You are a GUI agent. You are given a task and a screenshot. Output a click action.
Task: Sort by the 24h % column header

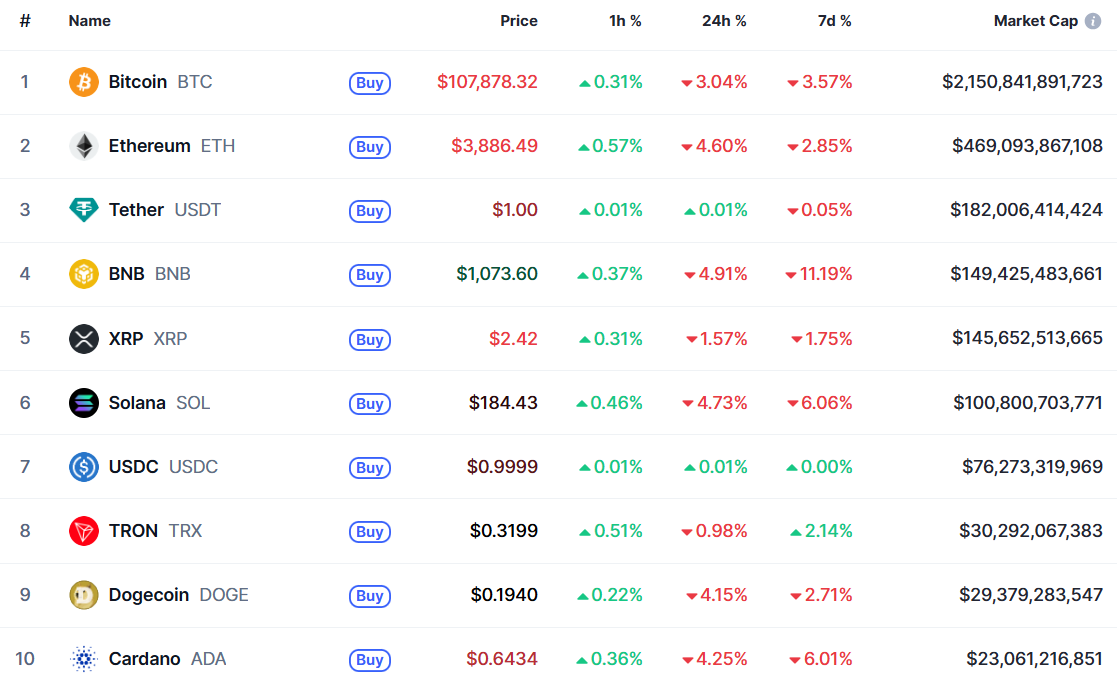tap(724, 21)
